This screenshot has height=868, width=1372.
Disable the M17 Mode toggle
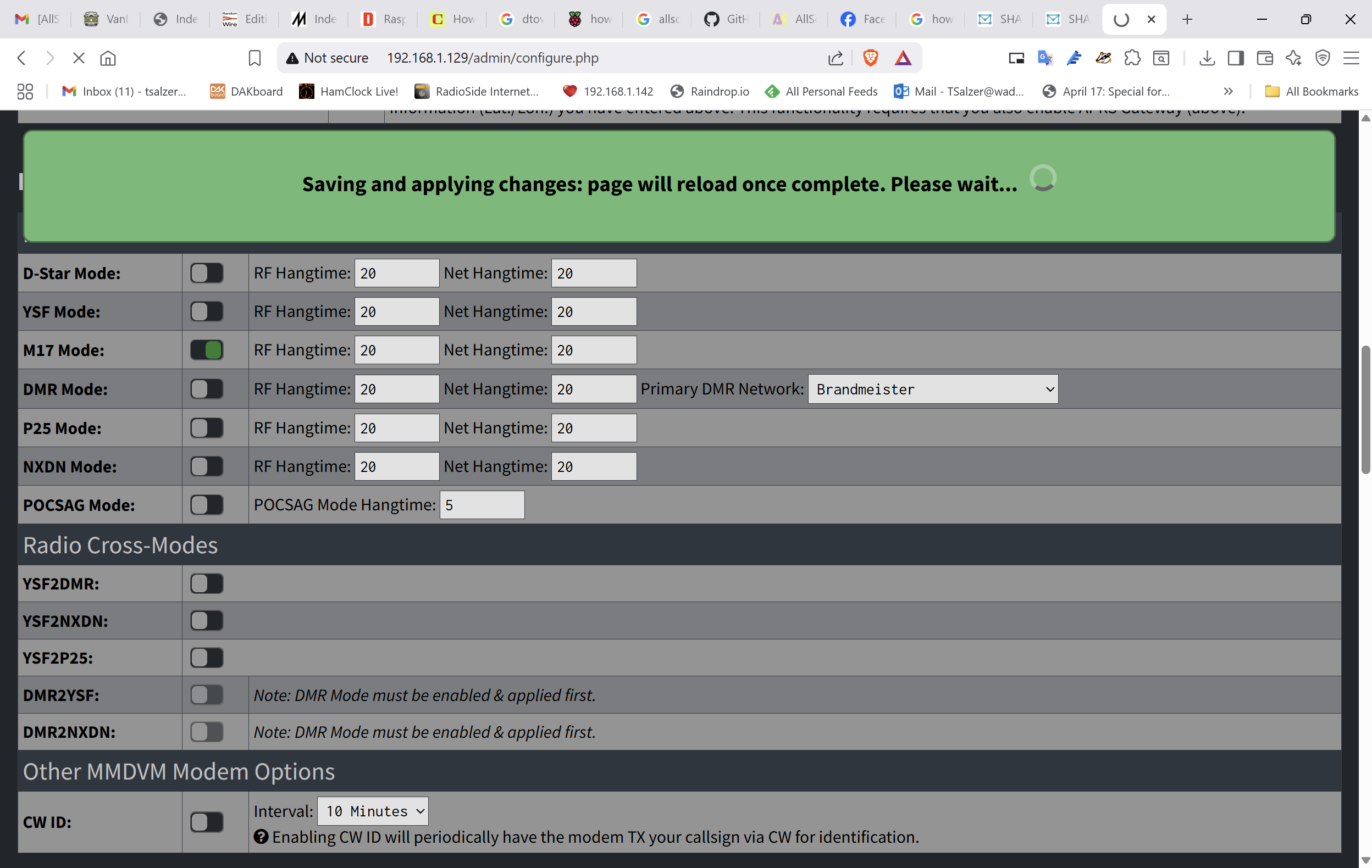(x=207, y=350)
